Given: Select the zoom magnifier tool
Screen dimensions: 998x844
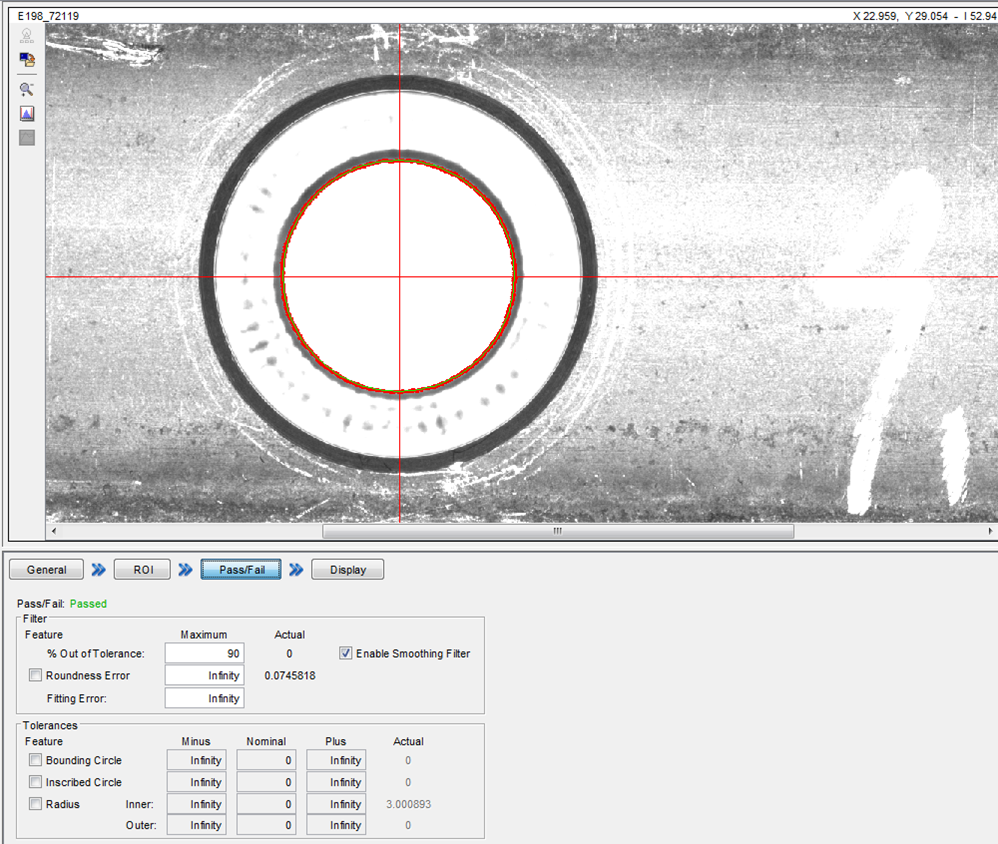Looking at the screenshot, I should (x=27, y=89).
